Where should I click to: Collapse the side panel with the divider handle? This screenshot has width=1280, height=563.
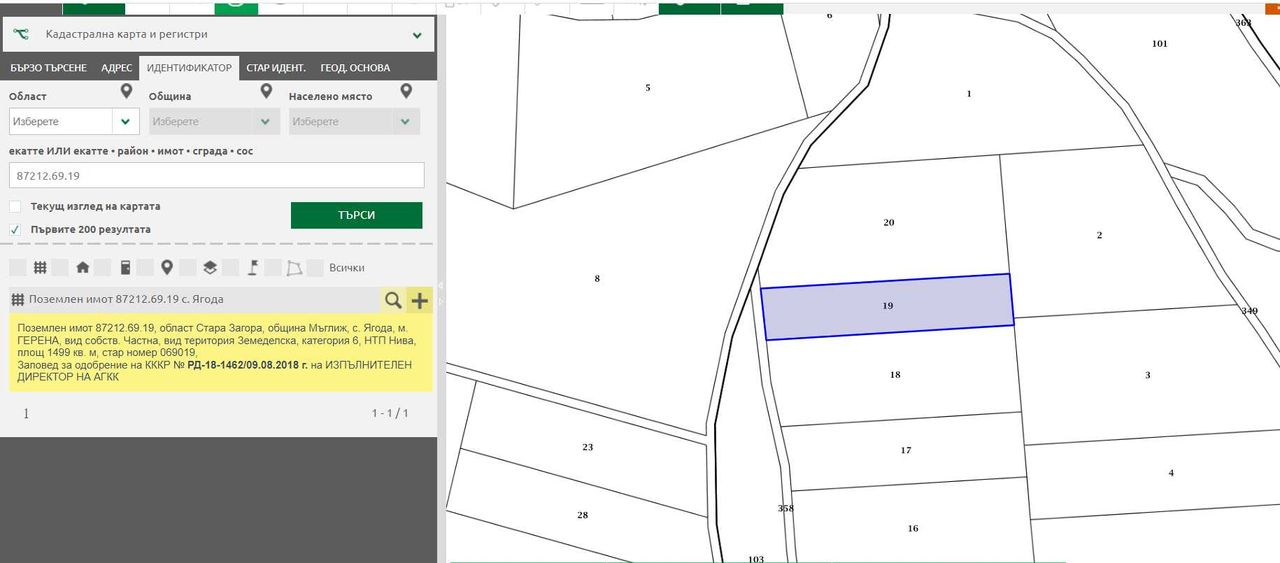pos(441,293)
